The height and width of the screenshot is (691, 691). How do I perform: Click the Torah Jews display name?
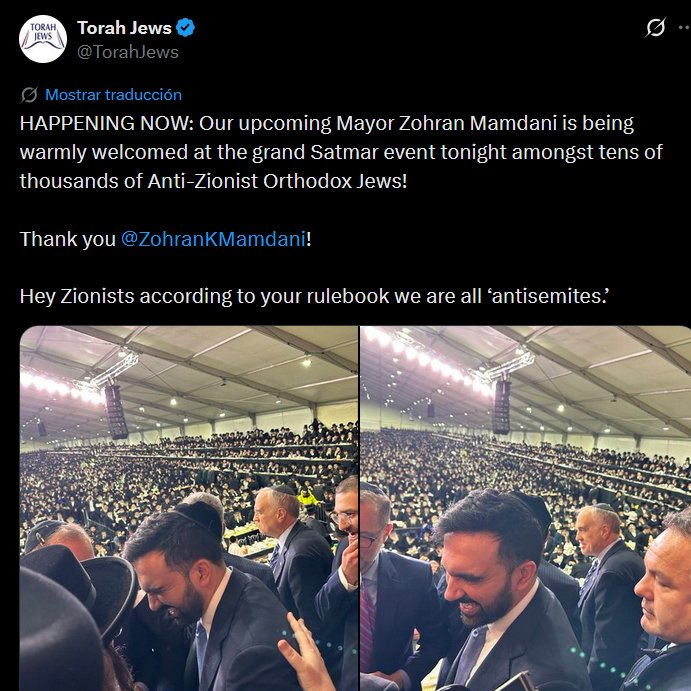tap(124, 28)
